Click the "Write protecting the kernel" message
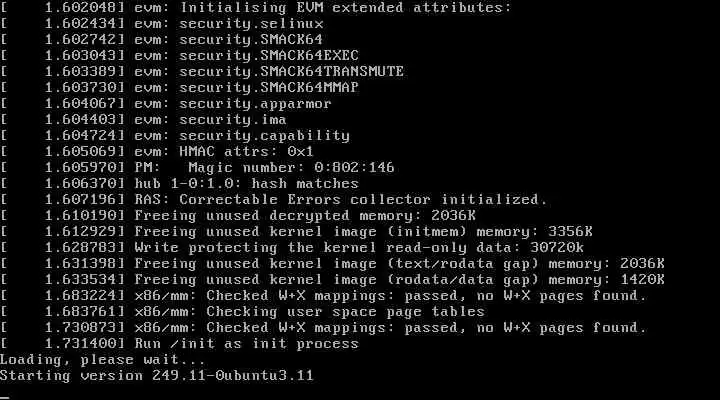The image size is (720, 400). (358, 247)
